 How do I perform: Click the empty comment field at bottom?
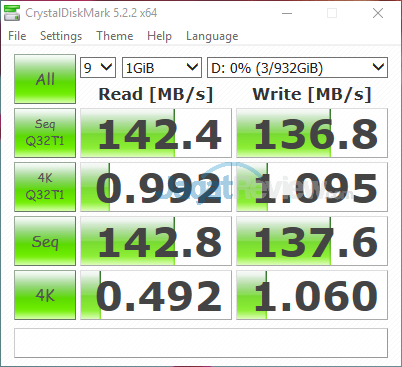point(201,343)
